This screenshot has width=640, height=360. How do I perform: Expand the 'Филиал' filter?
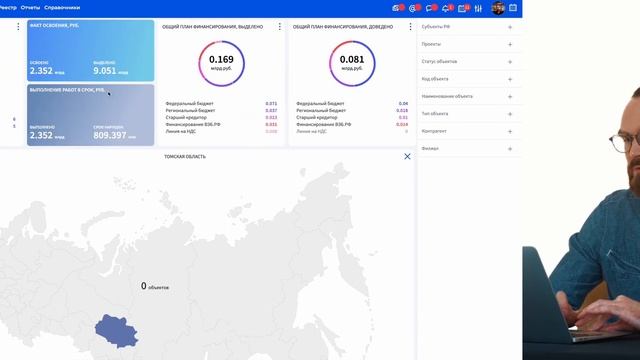510,149
